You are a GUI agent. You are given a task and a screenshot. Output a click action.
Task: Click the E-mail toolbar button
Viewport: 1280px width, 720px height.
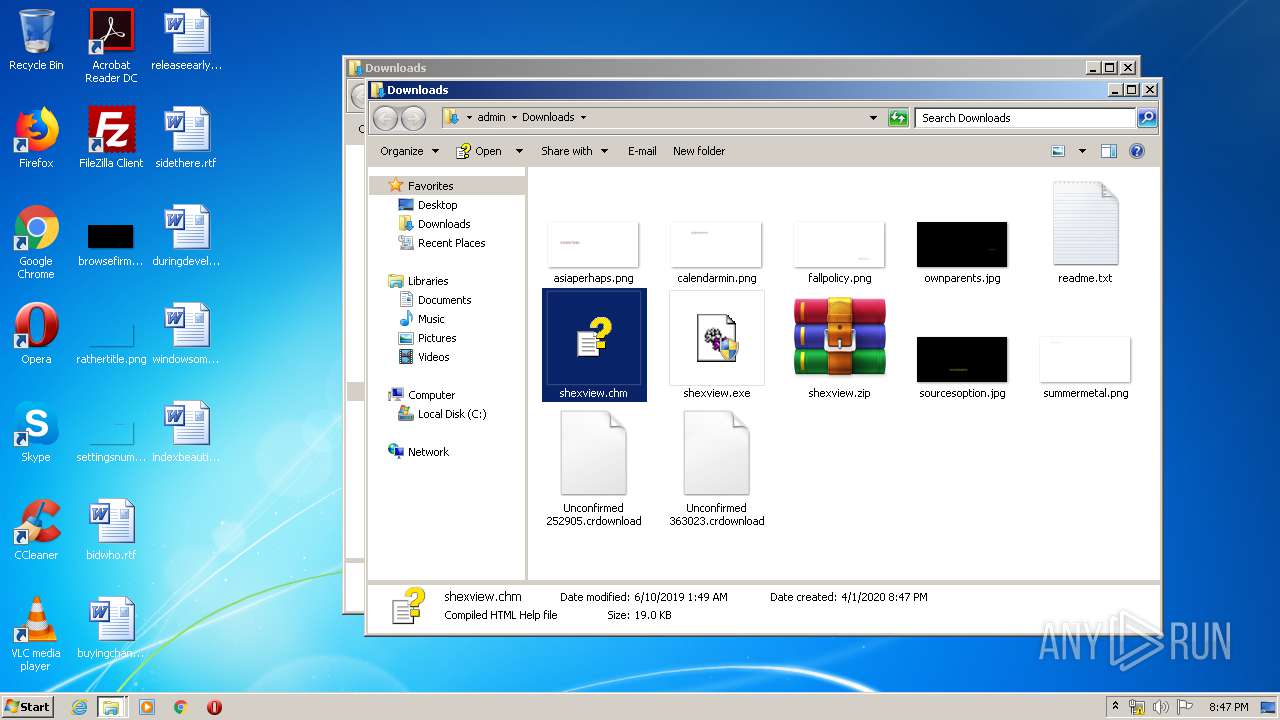(642, 151)
